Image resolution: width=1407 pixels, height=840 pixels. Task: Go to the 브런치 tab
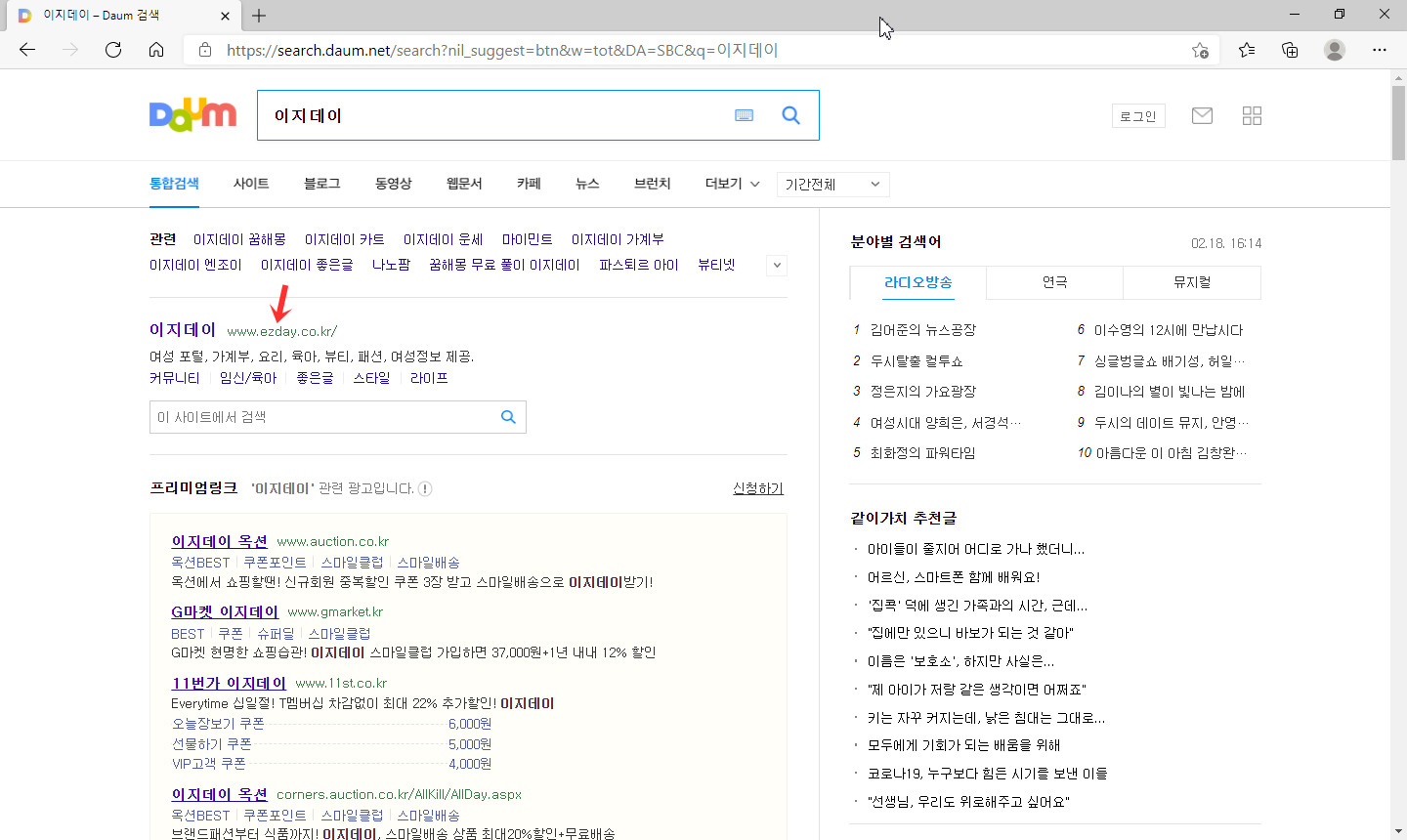652,184
